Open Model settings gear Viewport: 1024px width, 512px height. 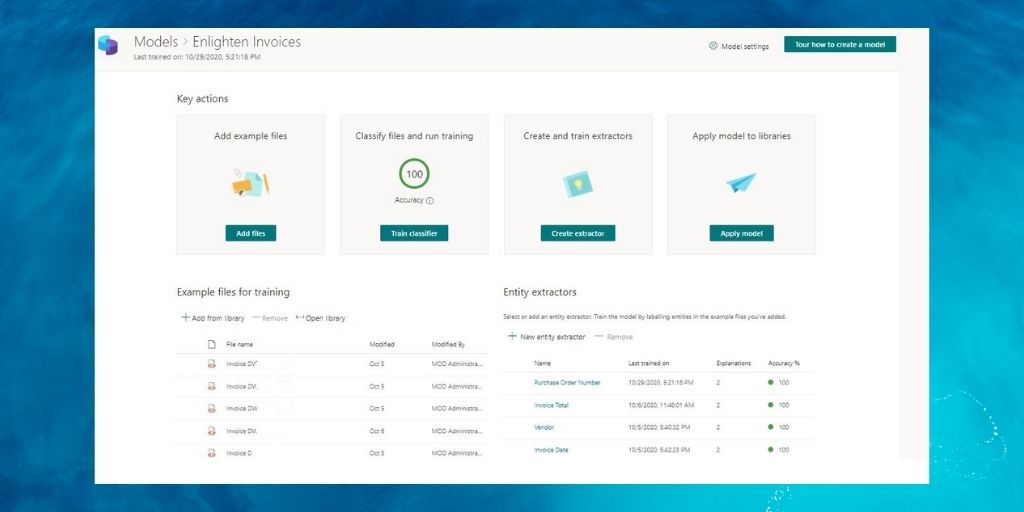pos(713,46)
